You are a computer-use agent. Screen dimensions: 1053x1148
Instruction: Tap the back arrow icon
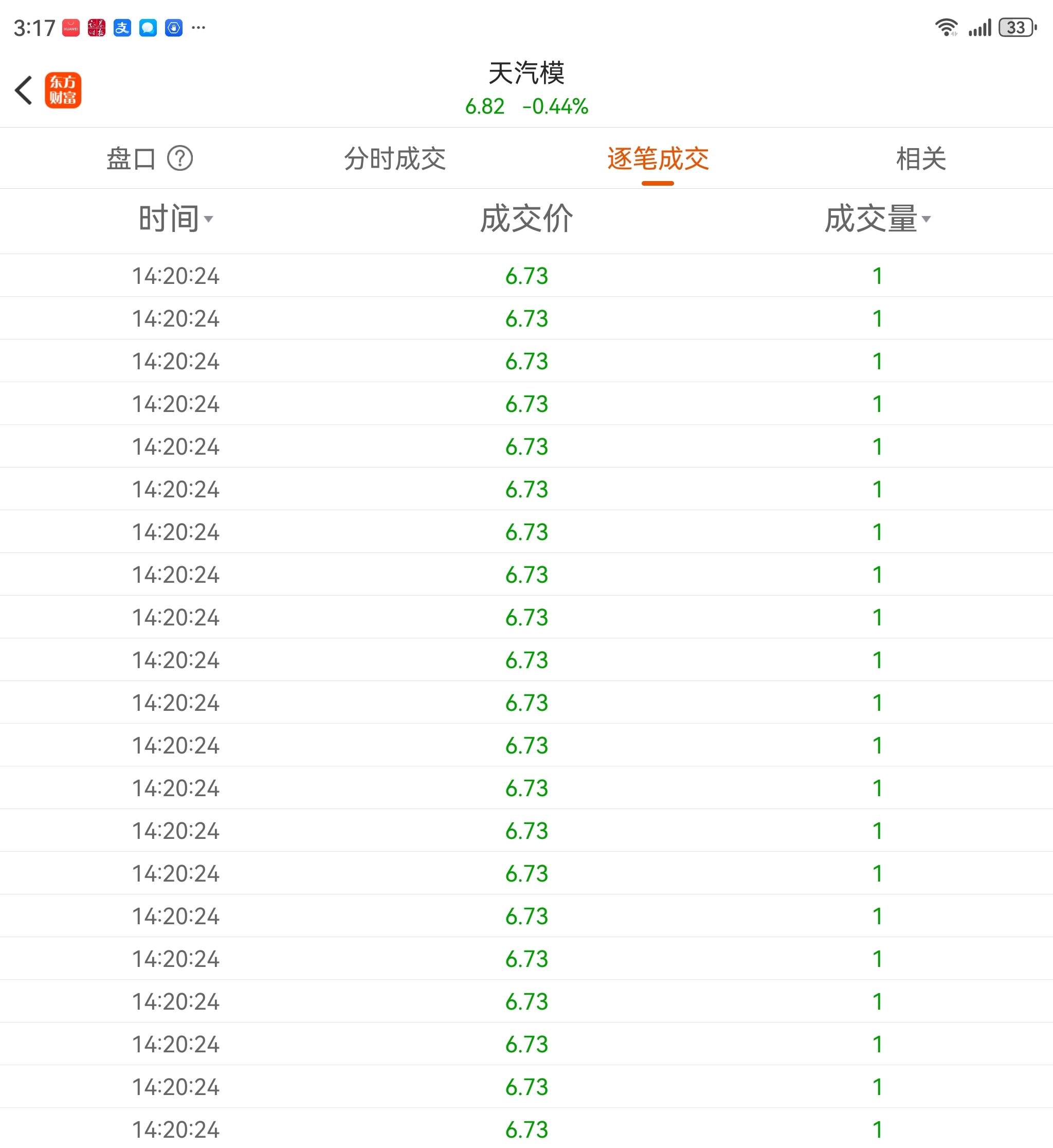pyautogui.click(x=24, y=90)
